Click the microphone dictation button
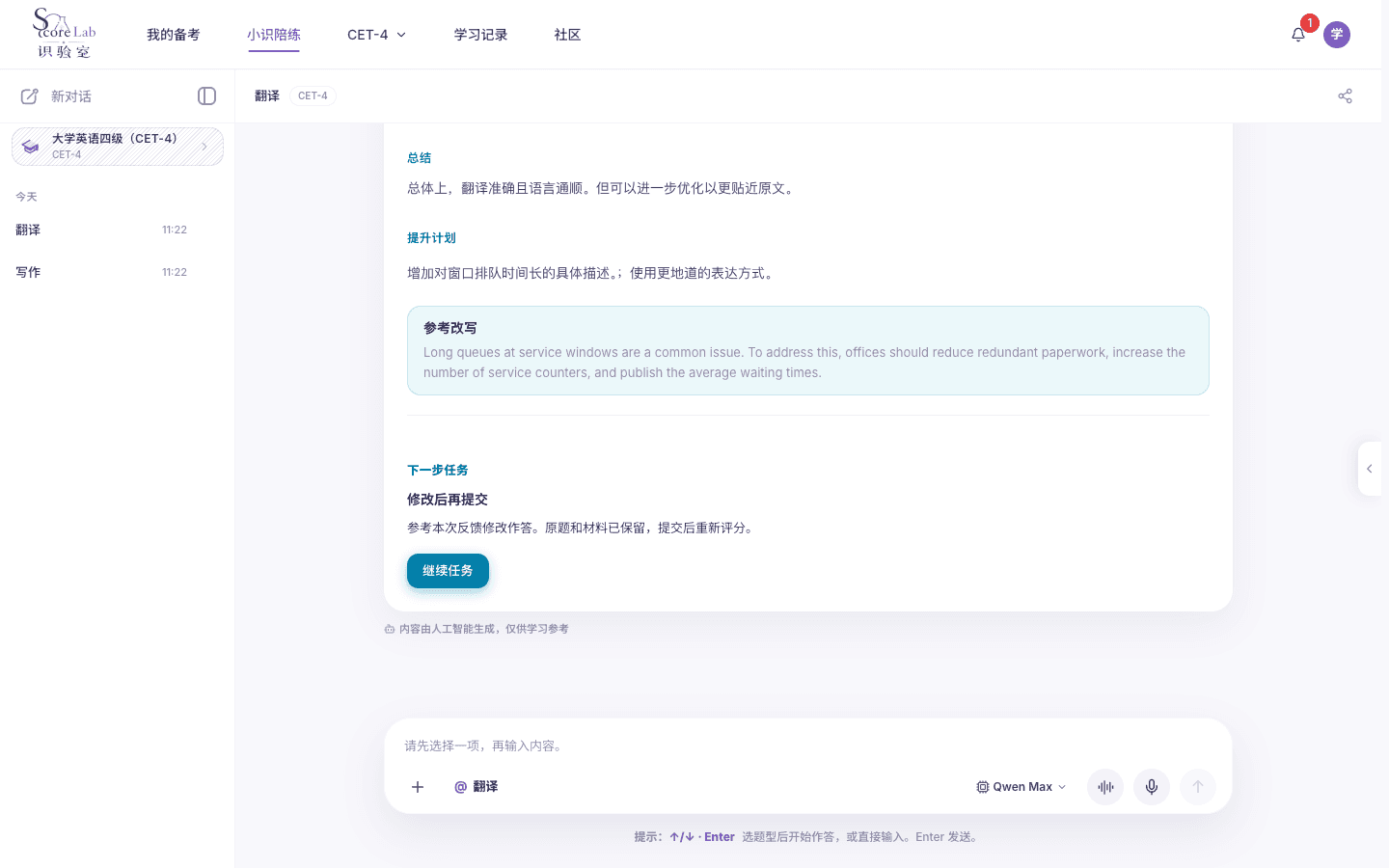The height and width of the screenshot is (868, 1389). pyautogui.click(x=1152, y=787)
